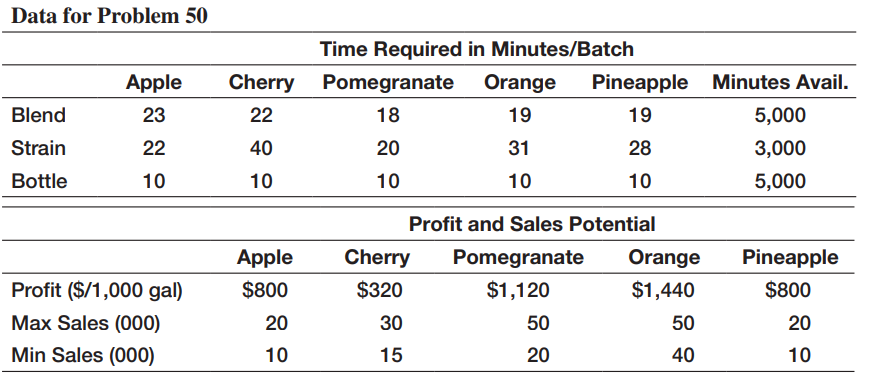This screenshot has width=869, height=382.
Task: Click the $320 Cherry profit value
Action: click(379, 291)
